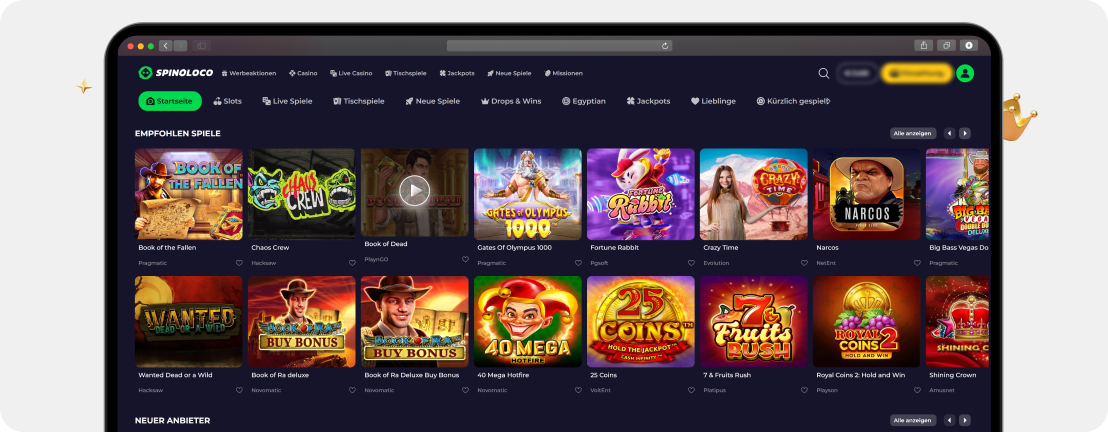
Task: Open the Kürzlich gespielt tab
Action: (x=791, y=101)
